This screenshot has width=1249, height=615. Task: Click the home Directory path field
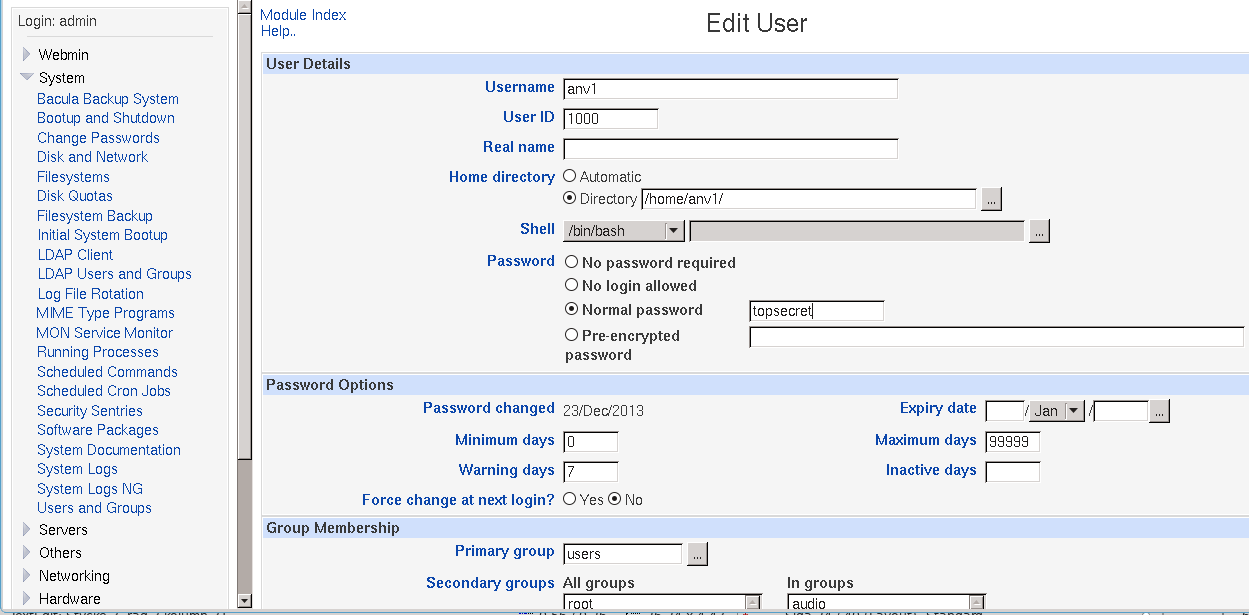click(809, 199)
